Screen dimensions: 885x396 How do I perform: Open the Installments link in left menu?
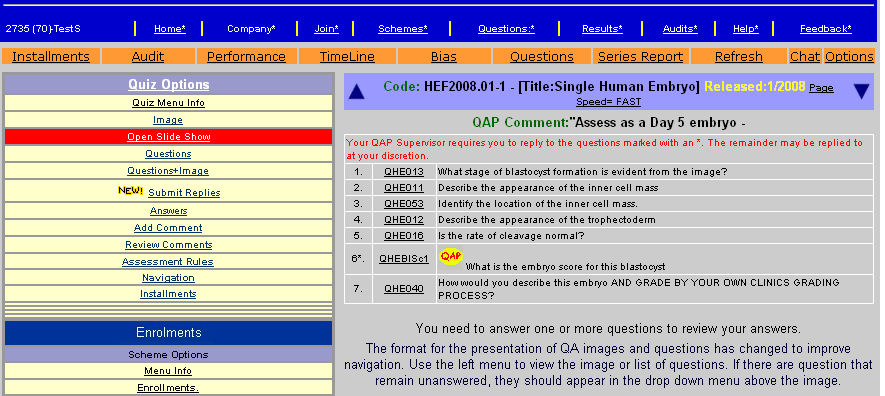tap(168, 293)
